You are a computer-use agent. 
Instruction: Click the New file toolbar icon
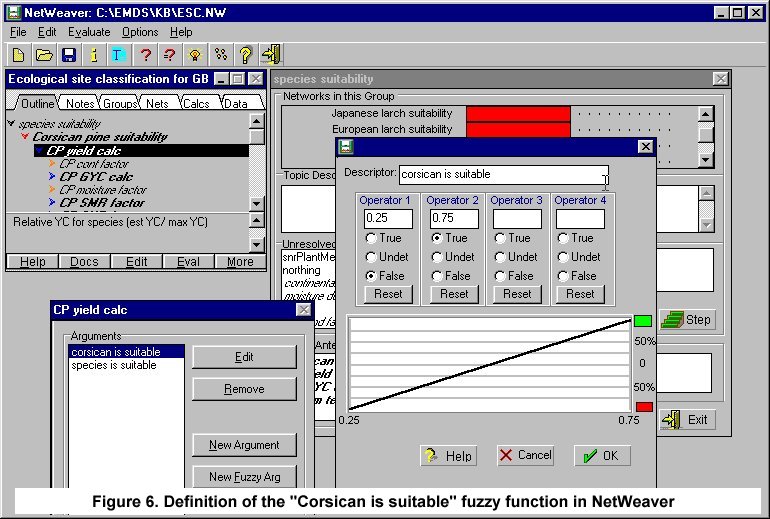(x=19, y=55)
